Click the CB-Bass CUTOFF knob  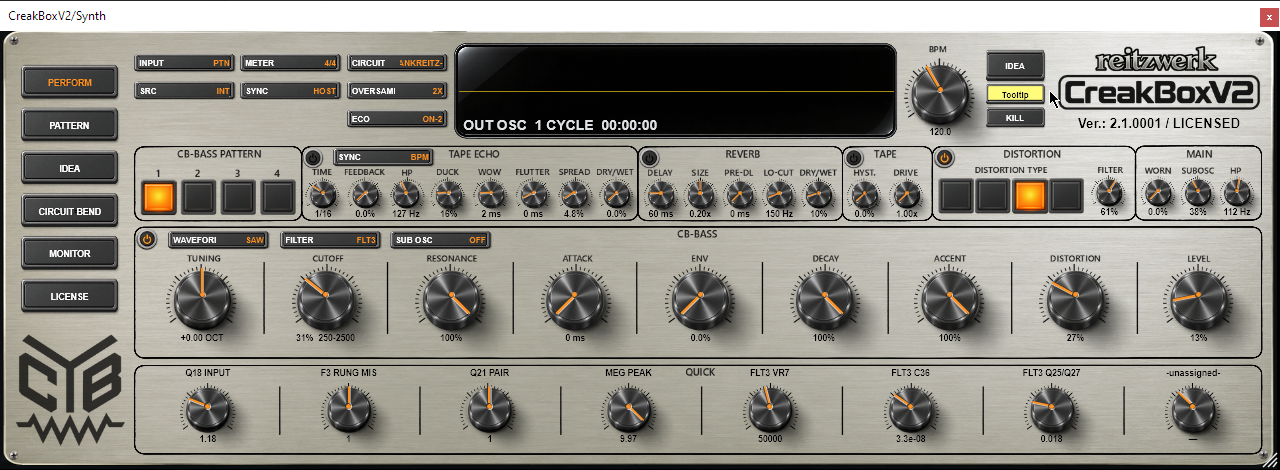click(326, 299)
